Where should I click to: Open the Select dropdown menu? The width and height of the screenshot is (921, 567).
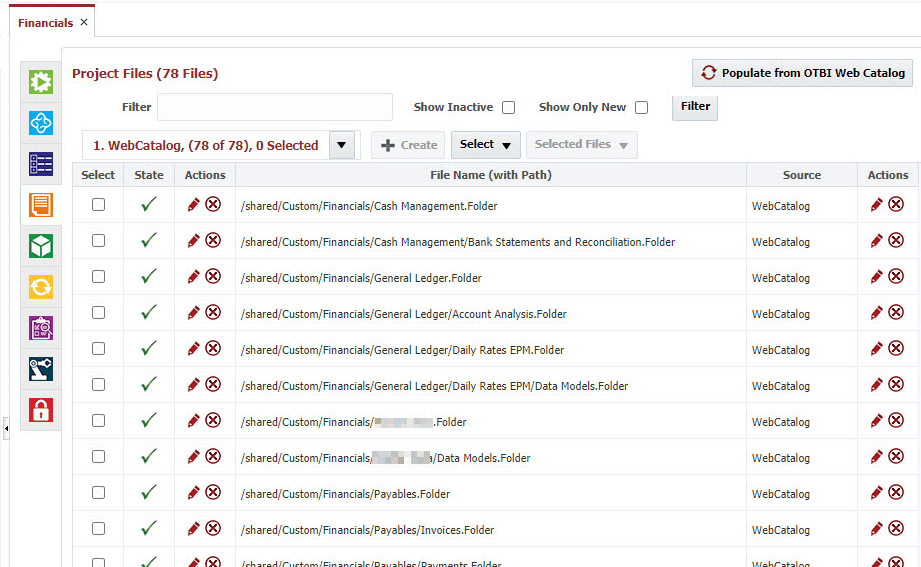[486, 145]
